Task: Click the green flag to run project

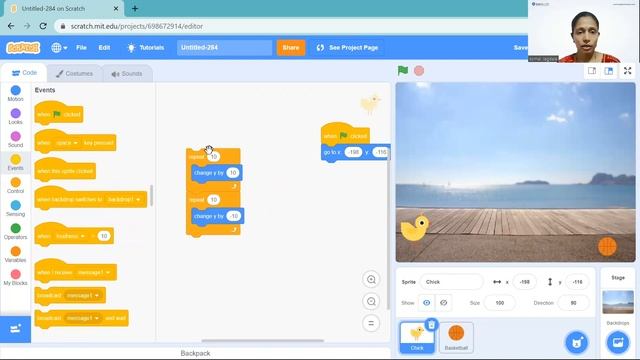Action: pos(403,71)
